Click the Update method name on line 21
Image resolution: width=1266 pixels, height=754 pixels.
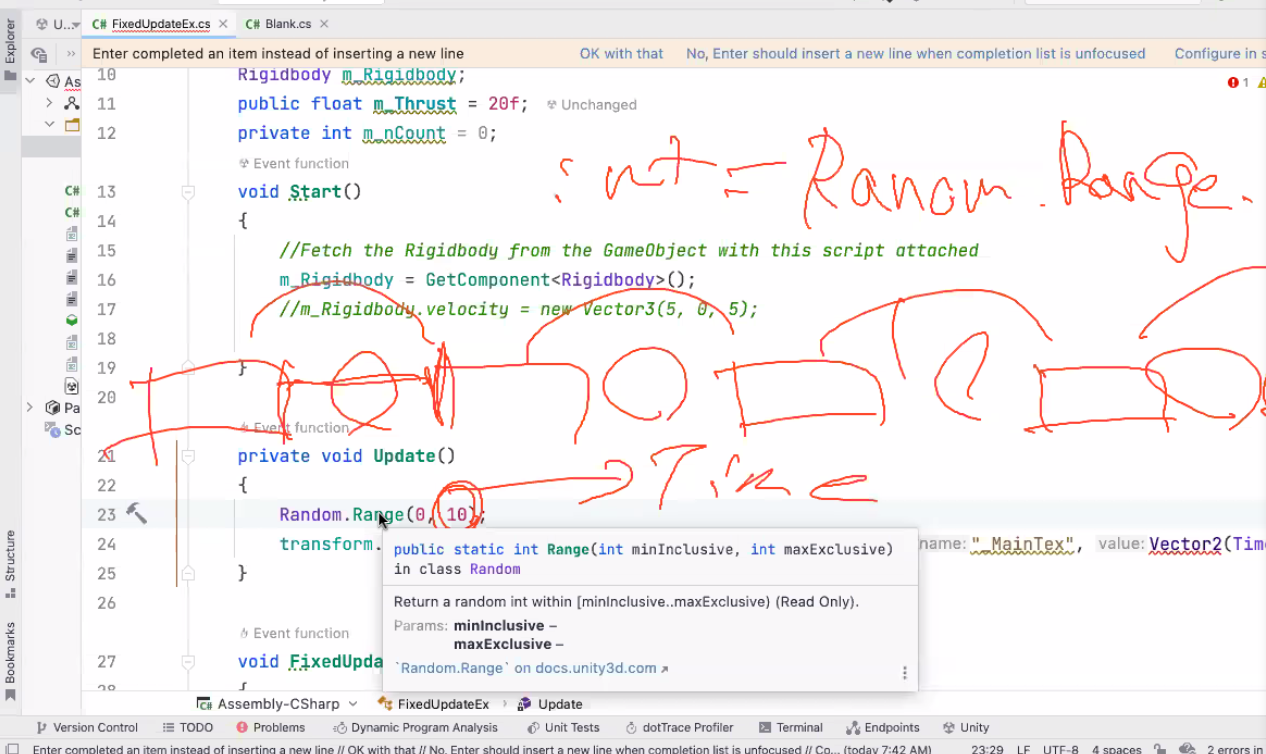404,456
